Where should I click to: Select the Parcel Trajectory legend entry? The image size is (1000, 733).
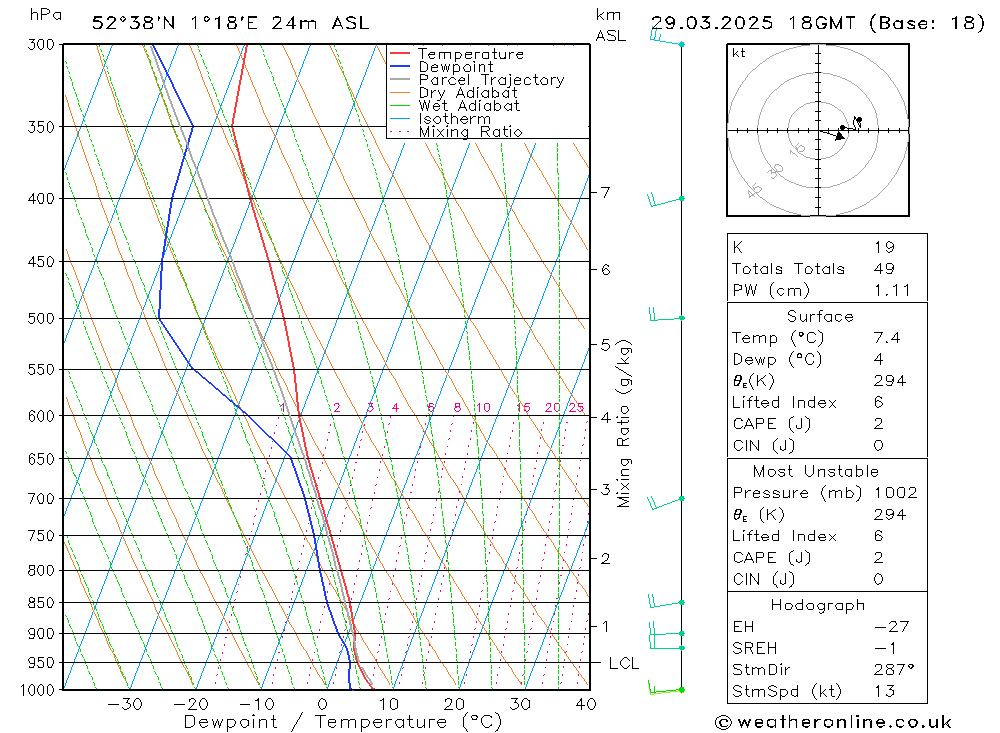[476, 80]
